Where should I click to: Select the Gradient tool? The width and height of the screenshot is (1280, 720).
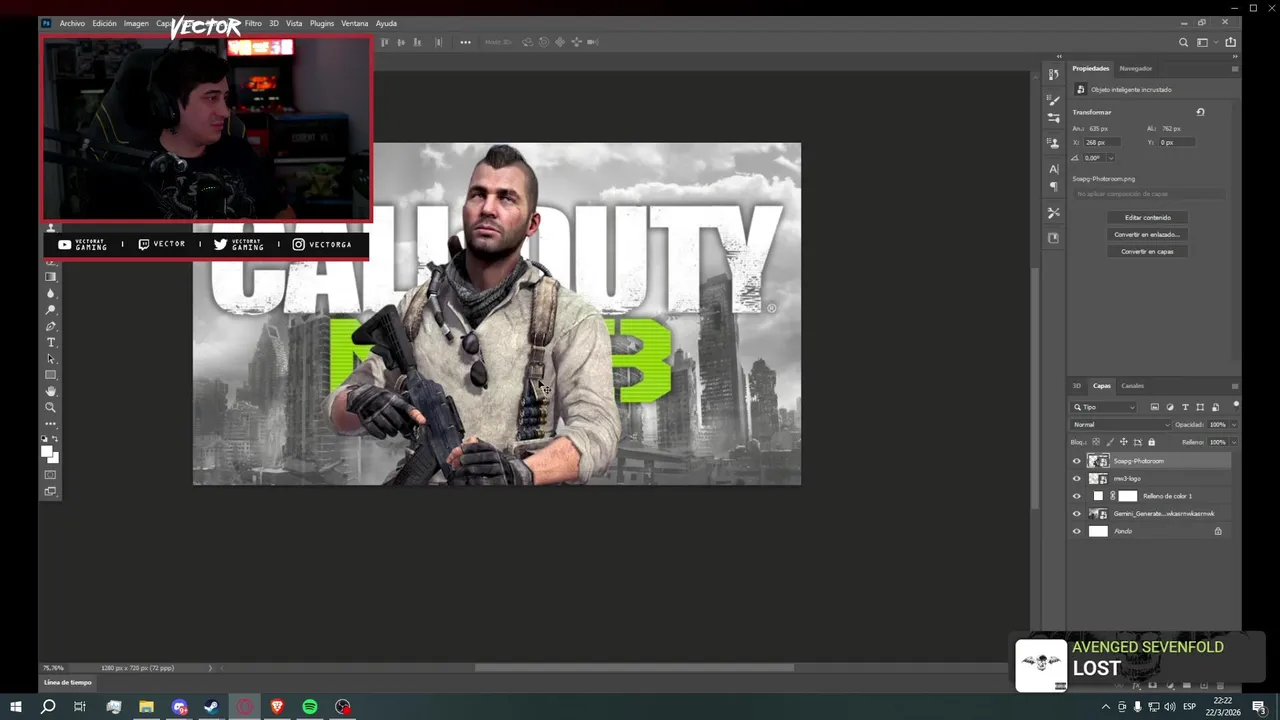(51, 277)
